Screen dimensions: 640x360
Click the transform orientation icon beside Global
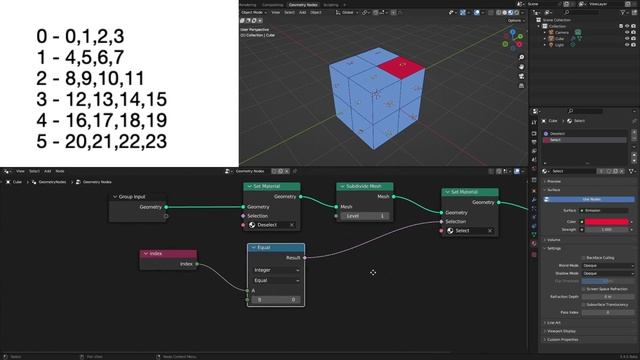pos(338,13)
